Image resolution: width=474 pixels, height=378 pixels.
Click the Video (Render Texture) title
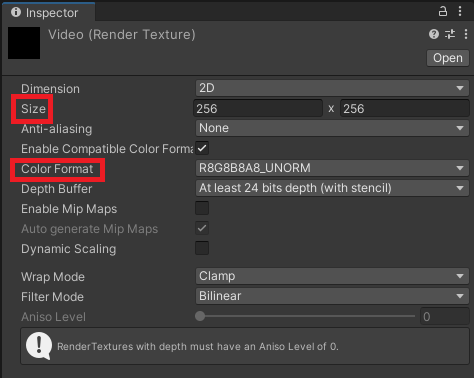pos(122,35)
